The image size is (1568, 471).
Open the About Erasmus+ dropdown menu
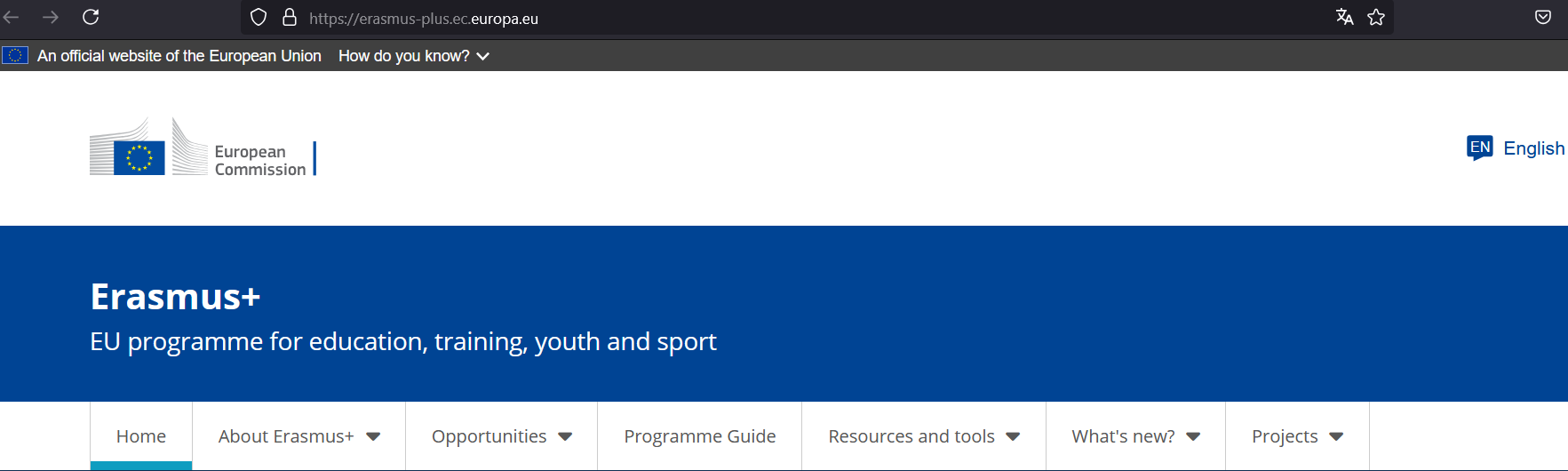(298, 436)
